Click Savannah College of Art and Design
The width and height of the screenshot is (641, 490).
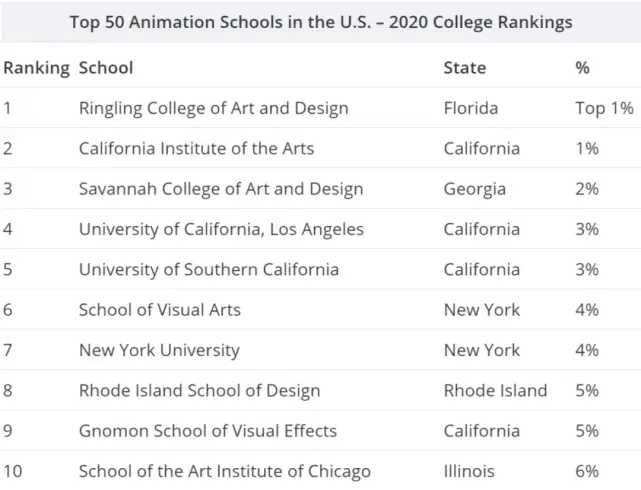pos(221,189)
